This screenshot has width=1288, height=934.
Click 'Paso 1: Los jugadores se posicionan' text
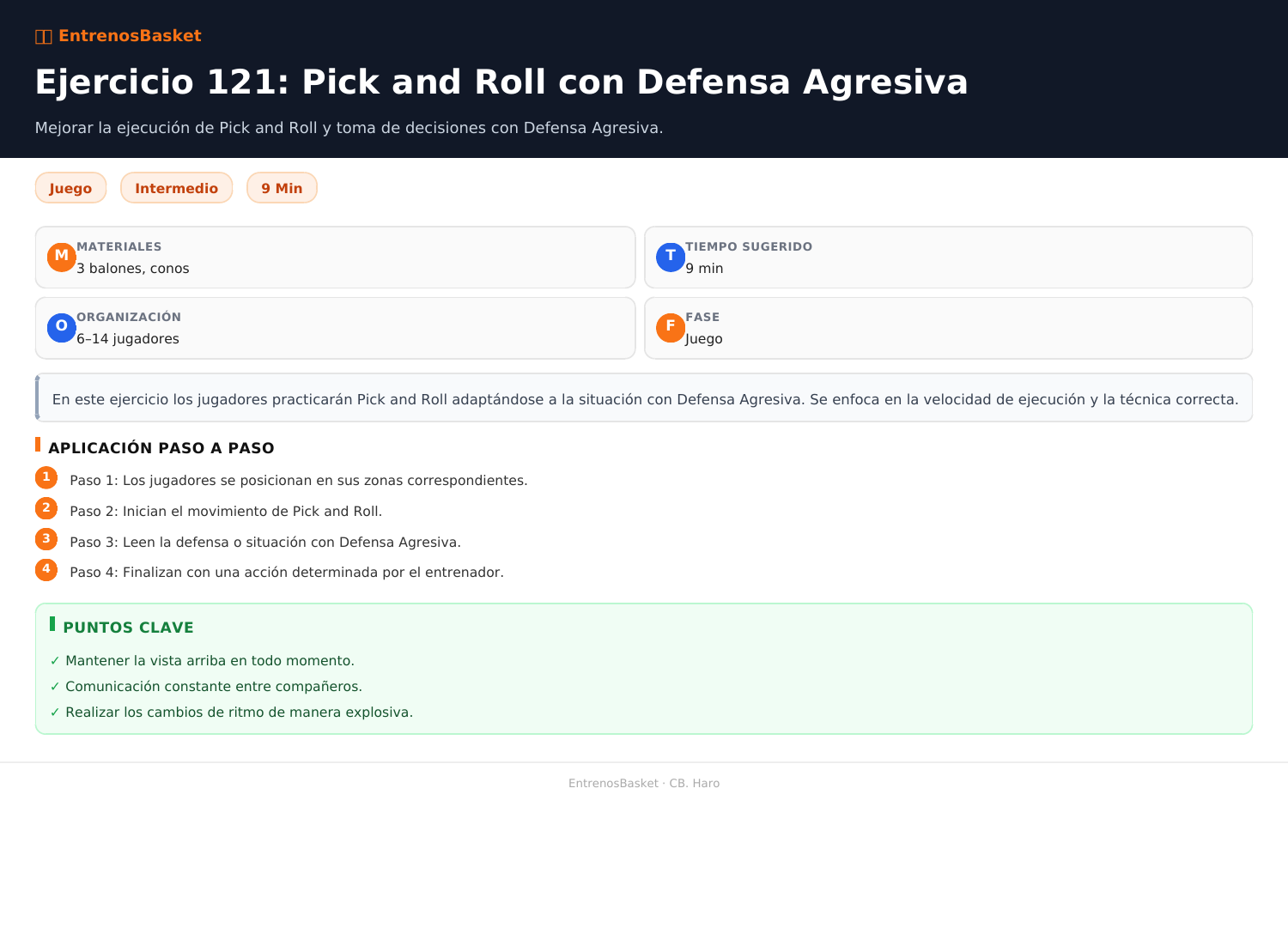click(299, 481)
